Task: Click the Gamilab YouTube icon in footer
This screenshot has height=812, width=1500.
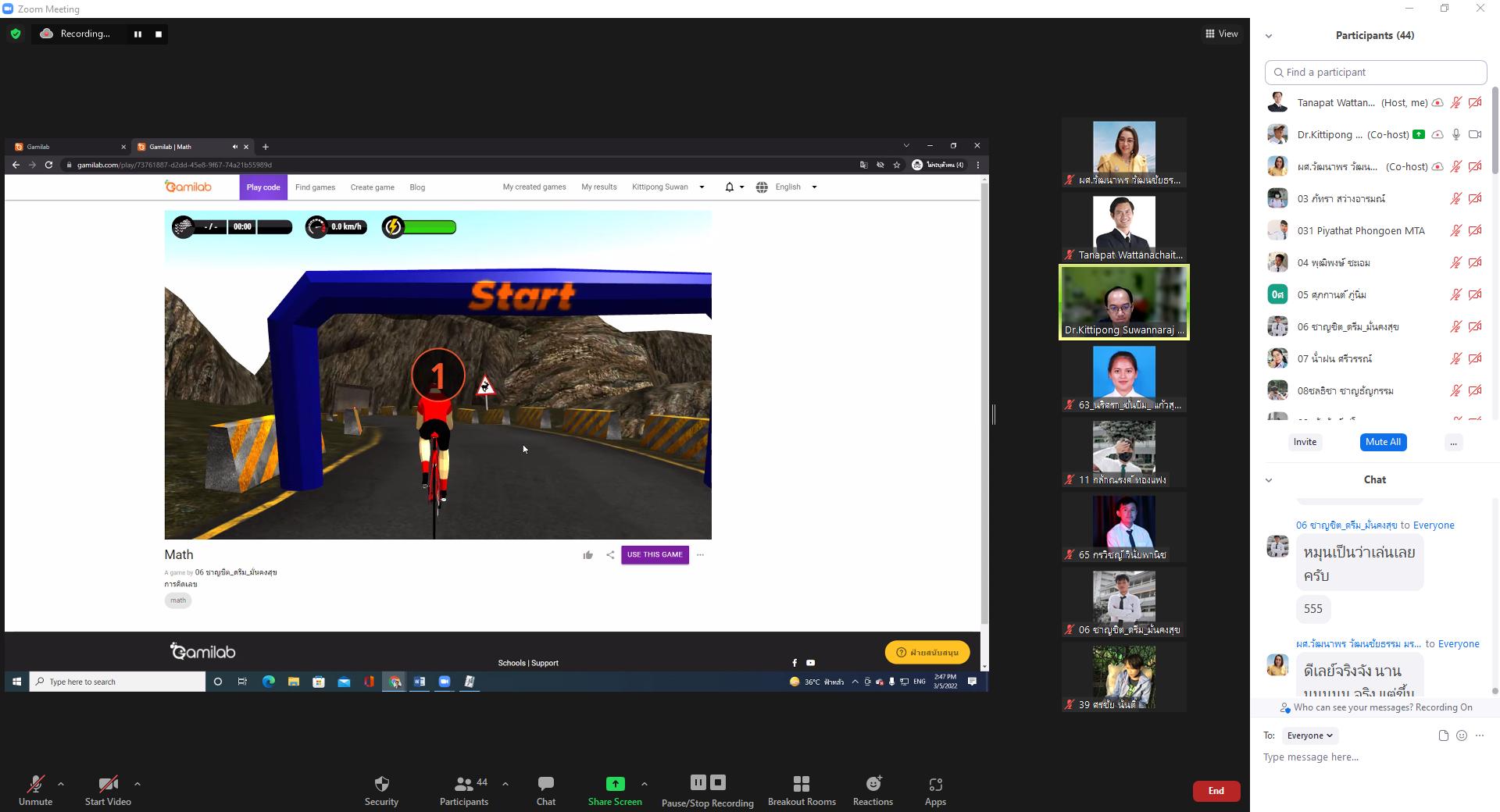Action: [x=810, y=663]
